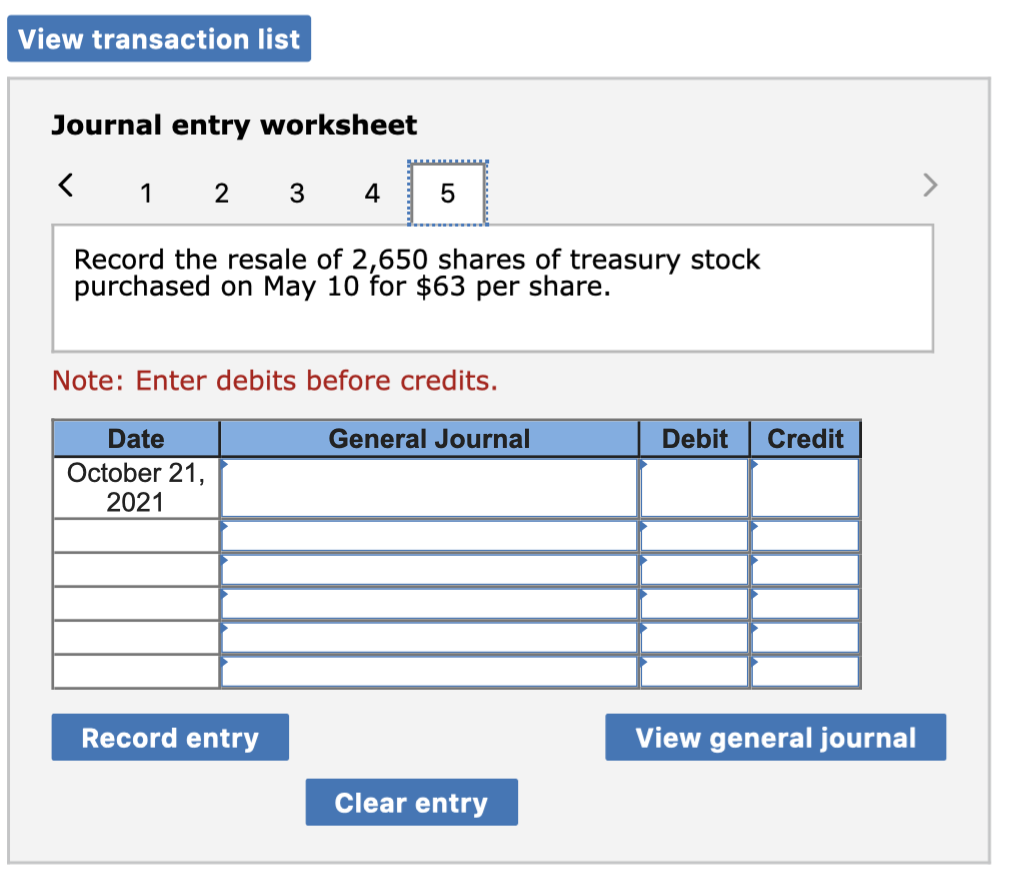Open currently selected transaction tab 5

pos(447,193)
